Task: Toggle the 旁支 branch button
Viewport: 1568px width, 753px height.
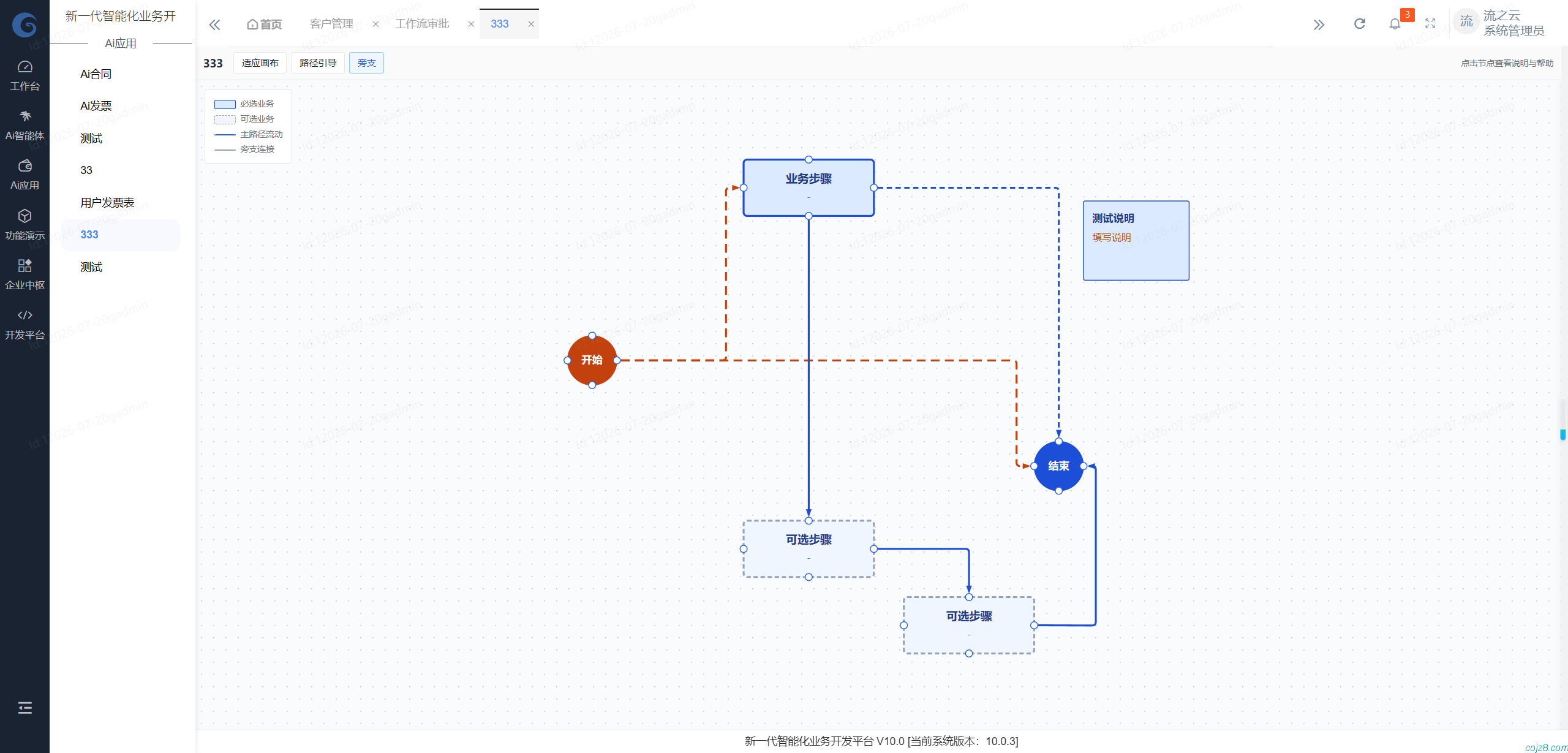Action: tap(366, 63)
